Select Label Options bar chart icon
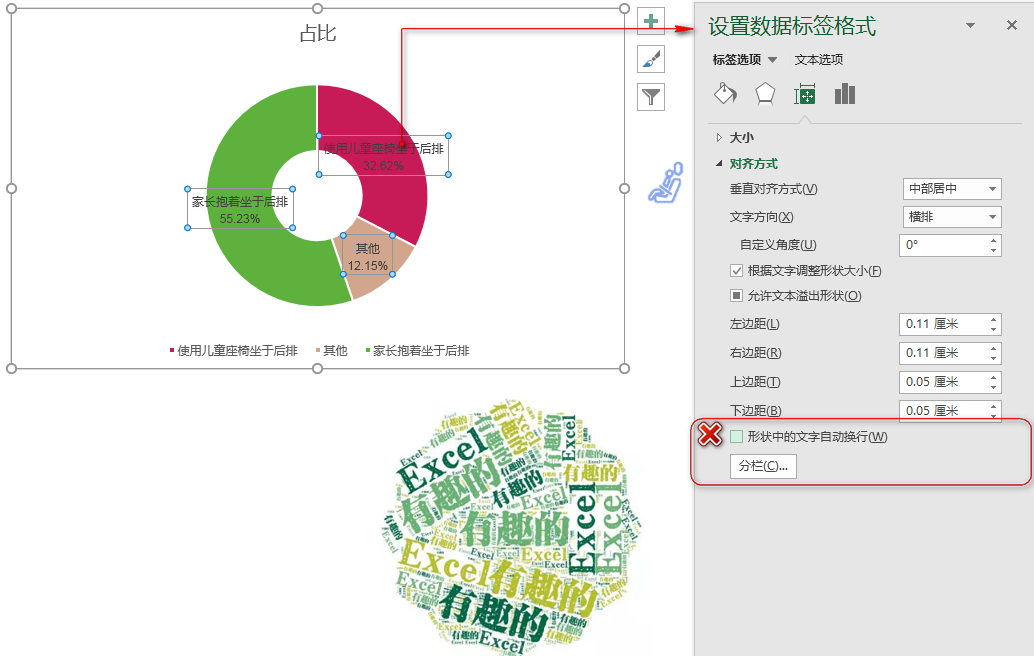This screenshot has width=1034, height=656. (845, 94)
